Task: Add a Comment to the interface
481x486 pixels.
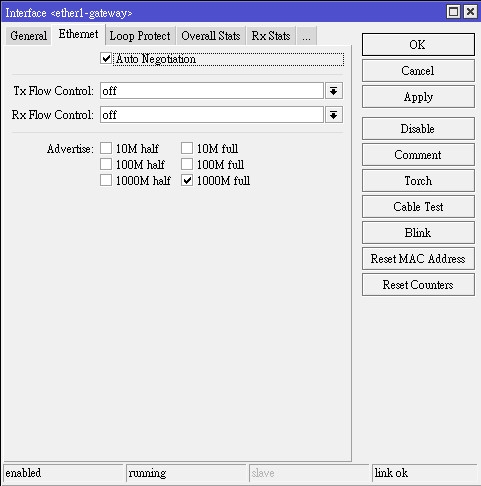Action: point(418,155)
